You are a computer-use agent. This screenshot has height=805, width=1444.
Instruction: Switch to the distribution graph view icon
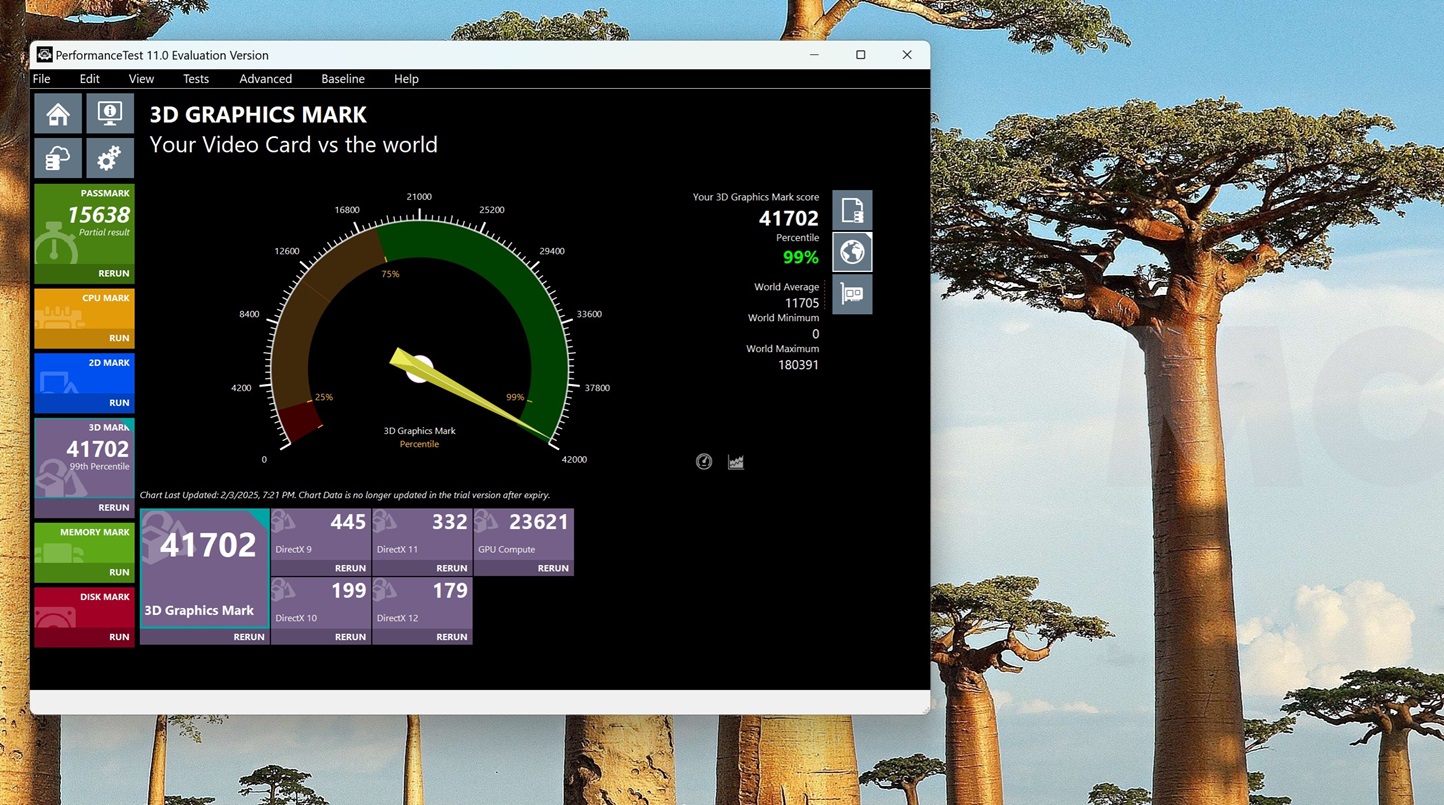tap(736, 462)
